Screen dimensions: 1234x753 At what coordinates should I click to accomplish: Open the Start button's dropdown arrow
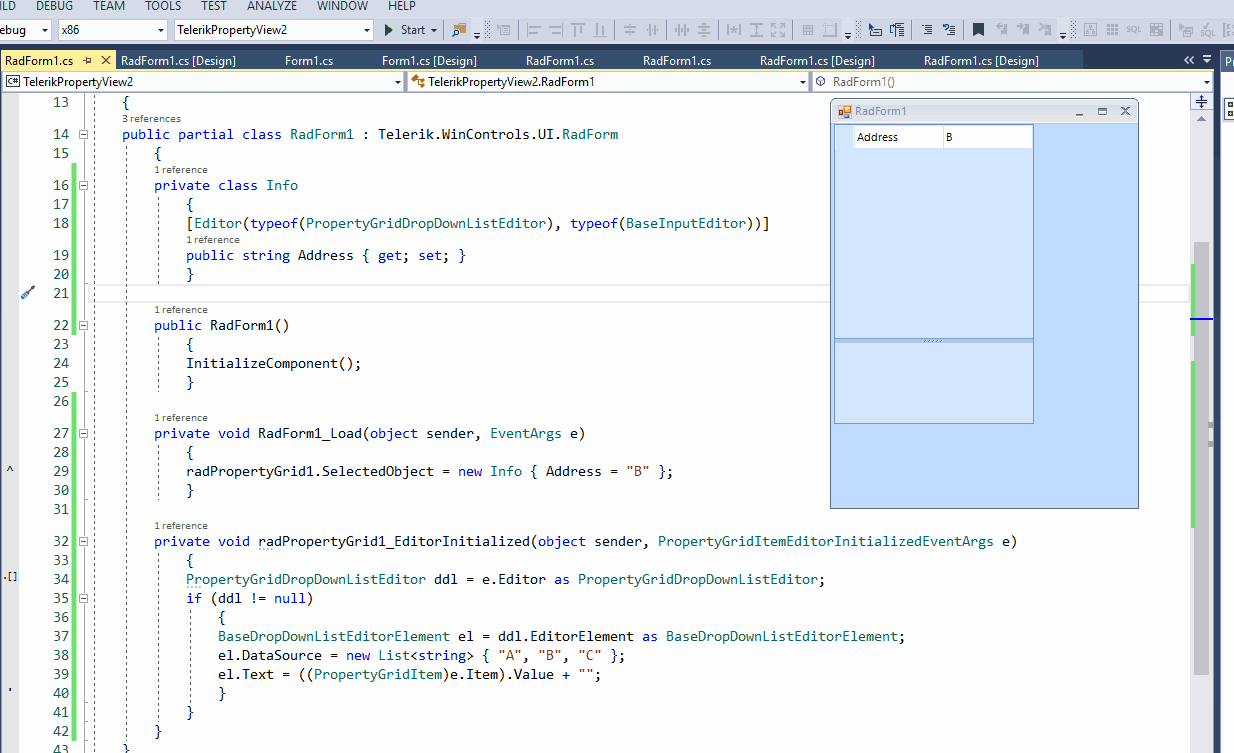pos(434,30)
